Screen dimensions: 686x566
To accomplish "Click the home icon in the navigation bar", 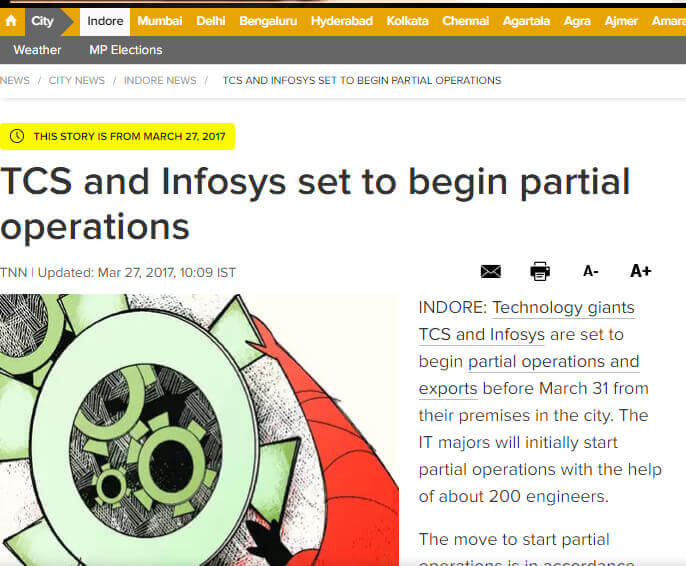I will [11, 21].
